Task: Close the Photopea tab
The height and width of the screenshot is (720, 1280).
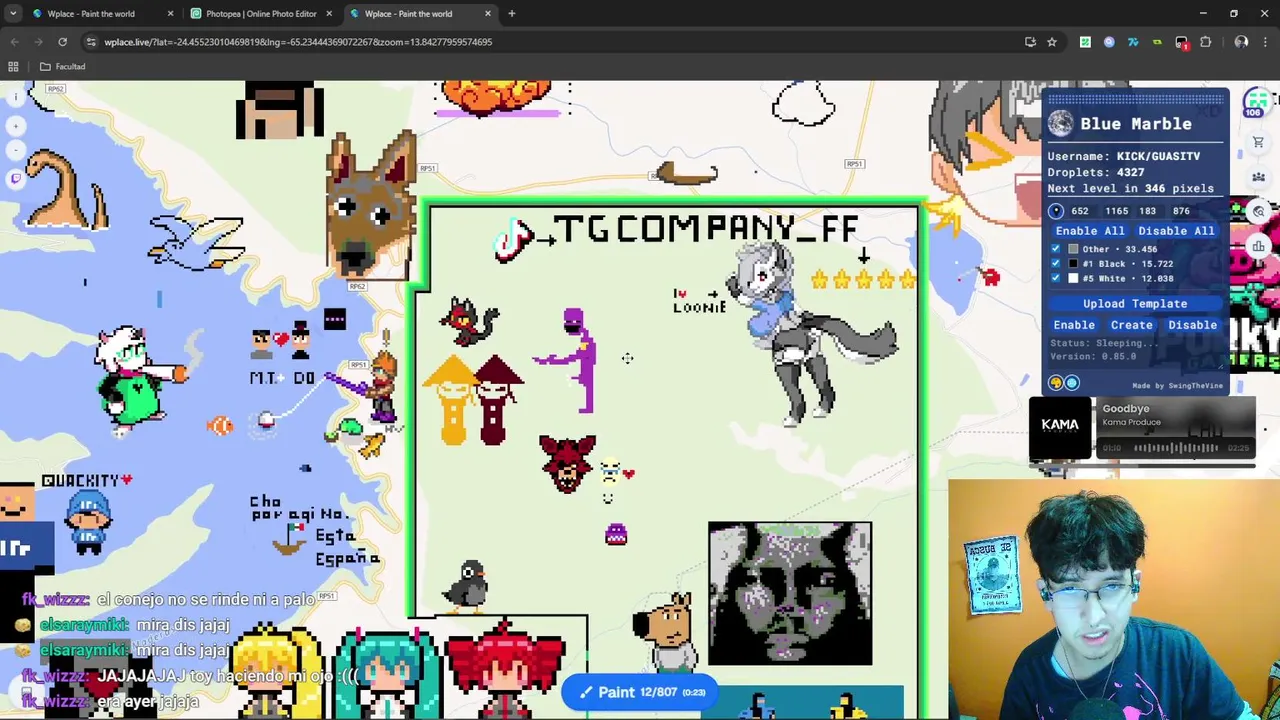Action: tap(329, 14)
